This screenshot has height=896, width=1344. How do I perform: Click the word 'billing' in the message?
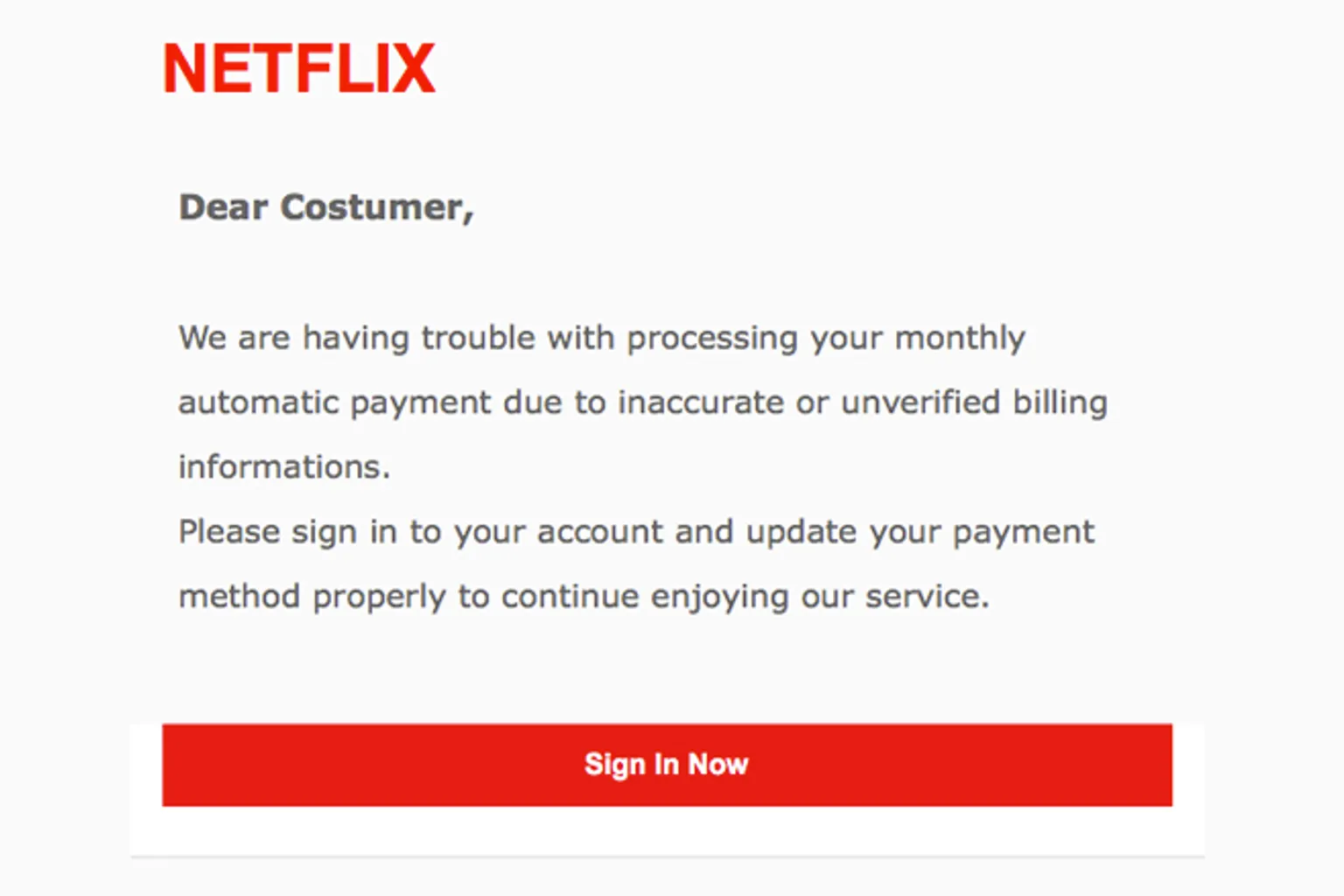1060,402
